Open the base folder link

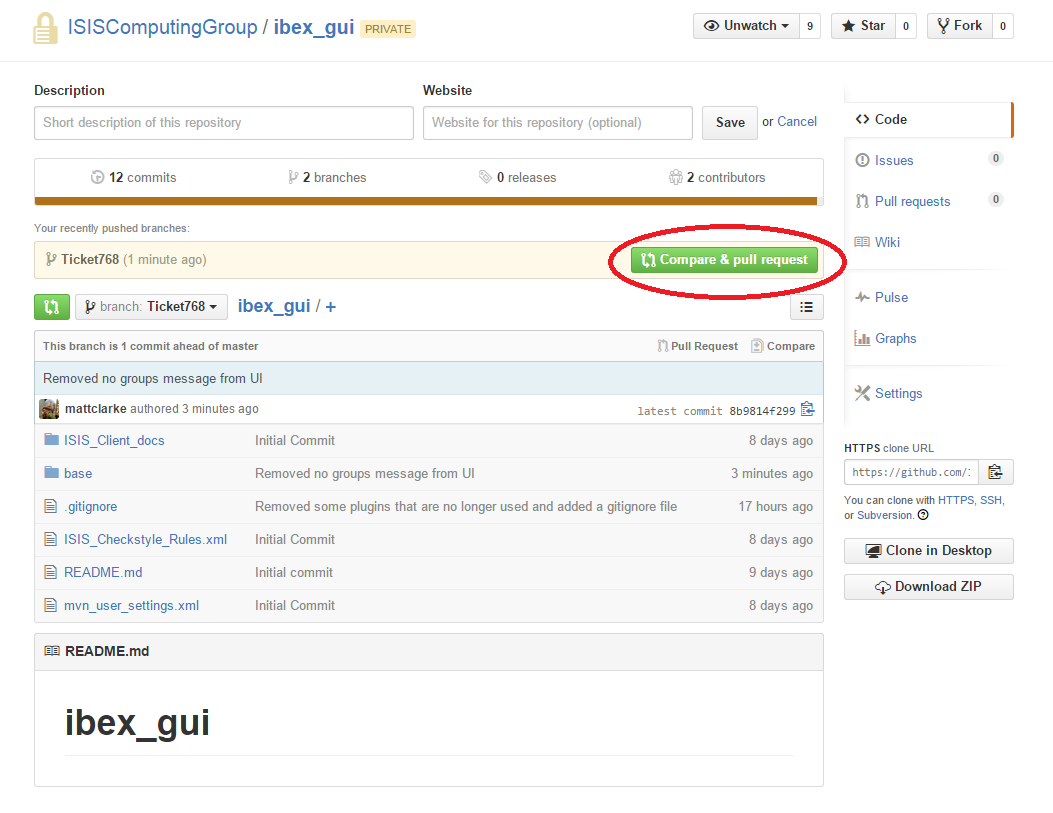(x=78, y=473)
